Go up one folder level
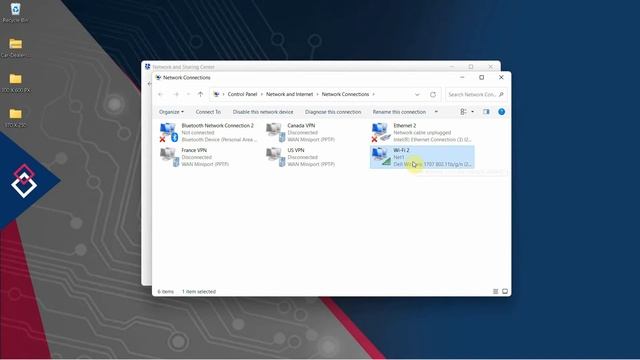 pos(200,94)
